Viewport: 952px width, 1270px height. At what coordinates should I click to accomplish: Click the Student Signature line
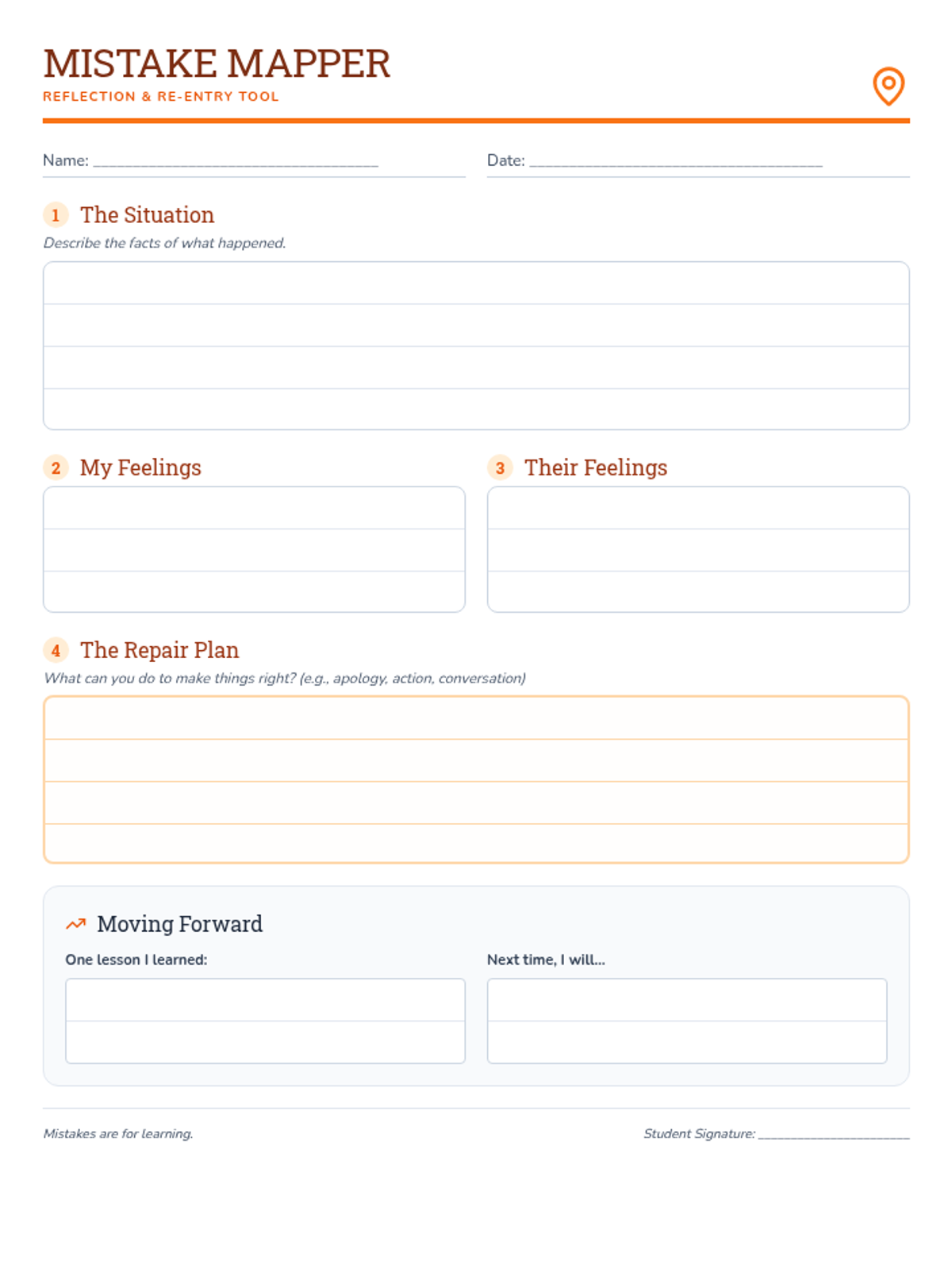(834, 1133)
